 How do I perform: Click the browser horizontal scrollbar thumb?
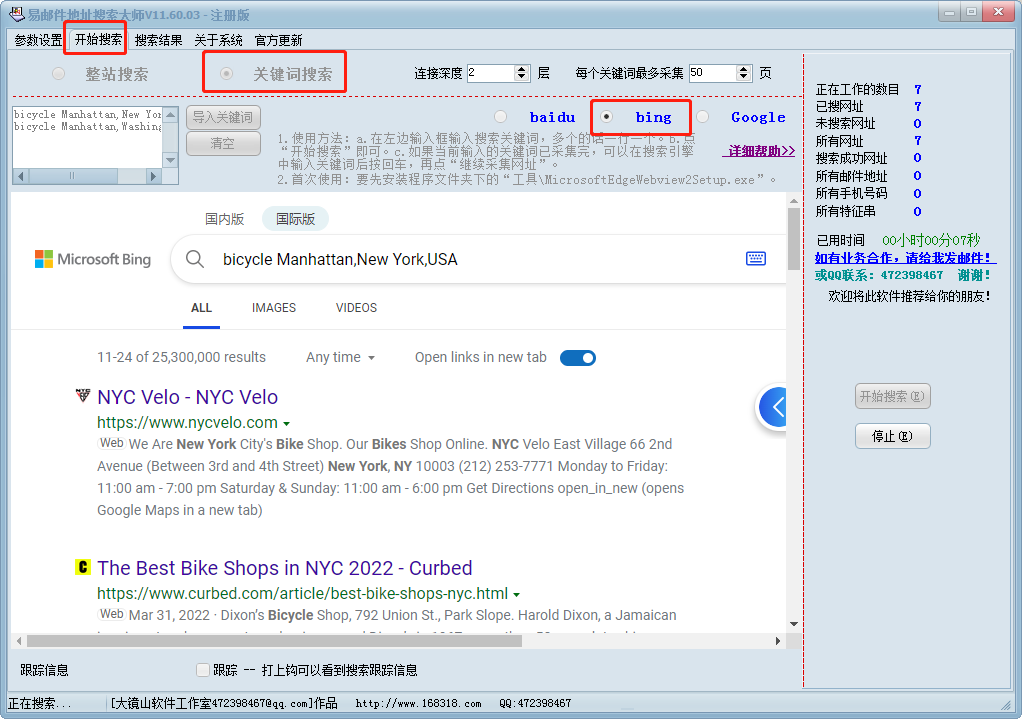click(274, 641)
